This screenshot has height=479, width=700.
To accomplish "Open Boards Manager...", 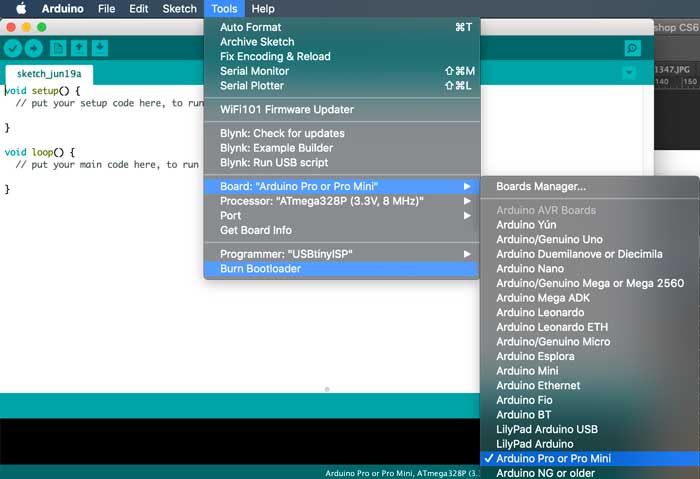I will coord(590,187).
